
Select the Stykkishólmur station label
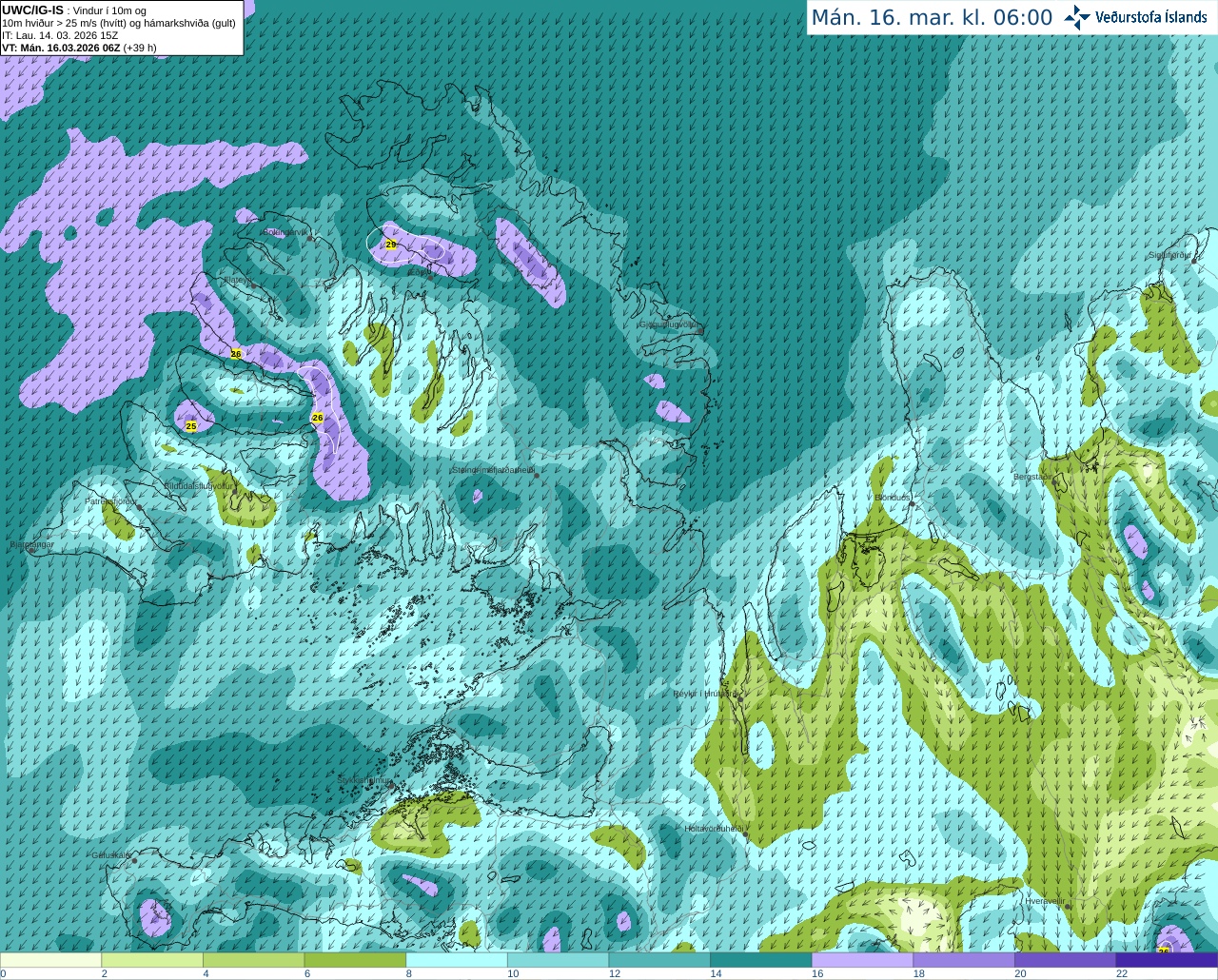(363, 780)
